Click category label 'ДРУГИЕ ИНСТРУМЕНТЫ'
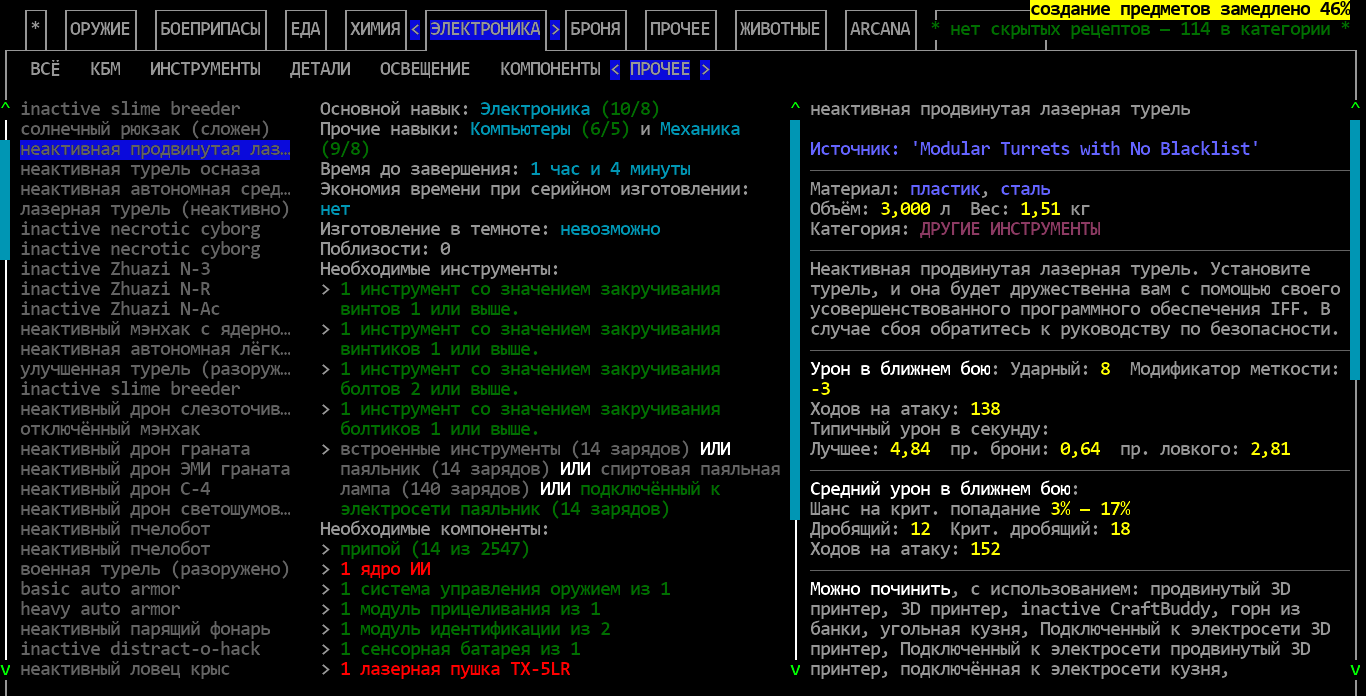 tap(1010, 229)
